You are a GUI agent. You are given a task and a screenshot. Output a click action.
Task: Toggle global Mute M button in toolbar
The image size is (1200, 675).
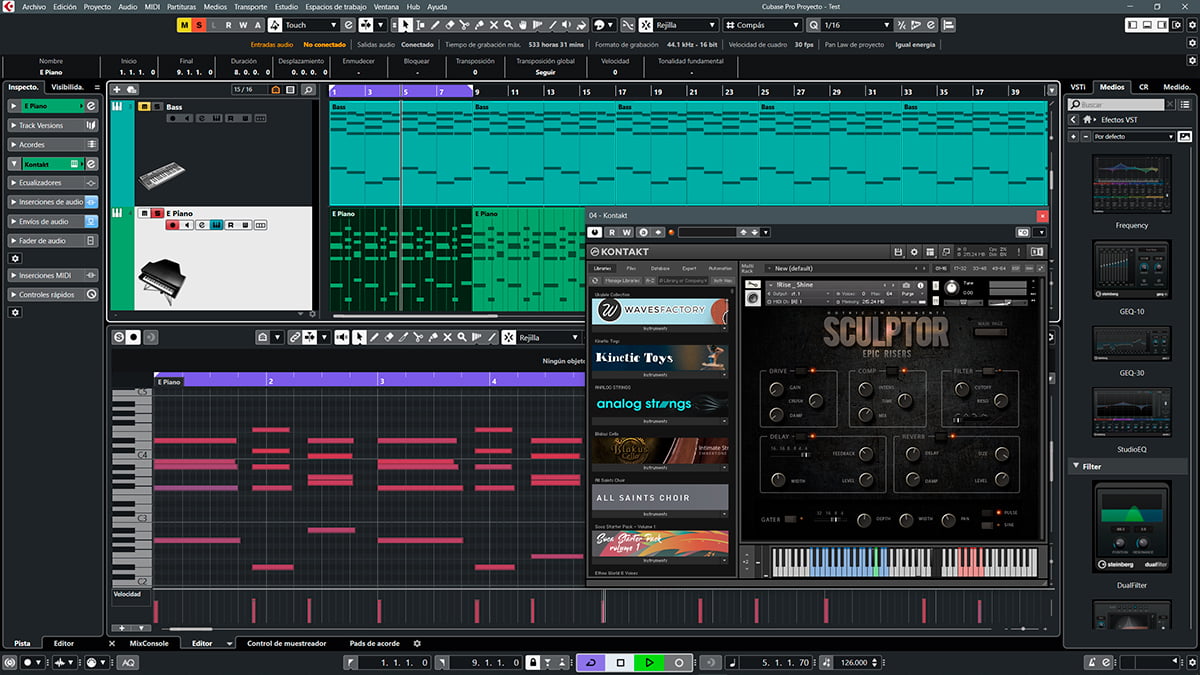click(x=185, y=24)
